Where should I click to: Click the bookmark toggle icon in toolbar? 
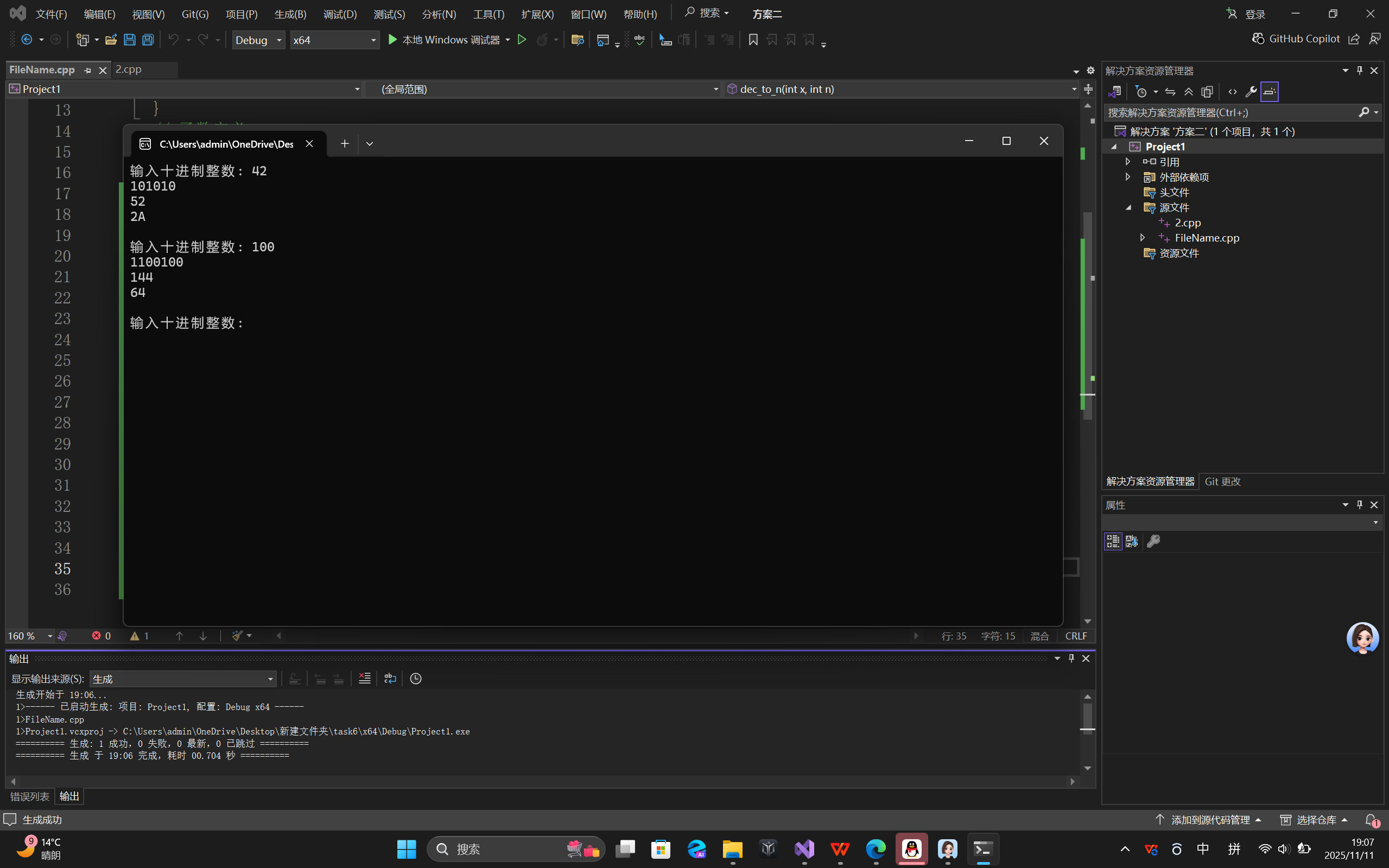[753, 40]
